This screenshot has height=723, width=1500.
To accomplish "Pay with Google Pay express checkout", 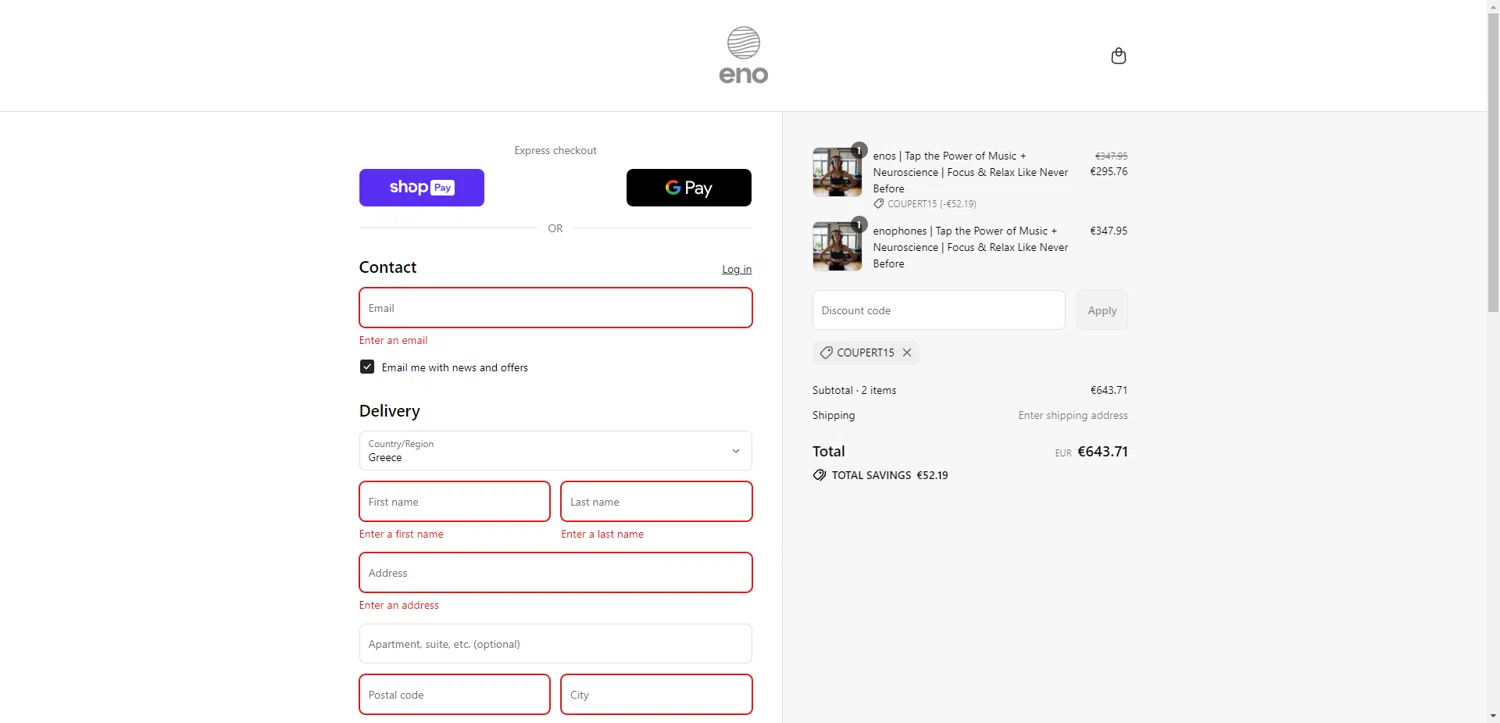I will pos(688,187).
